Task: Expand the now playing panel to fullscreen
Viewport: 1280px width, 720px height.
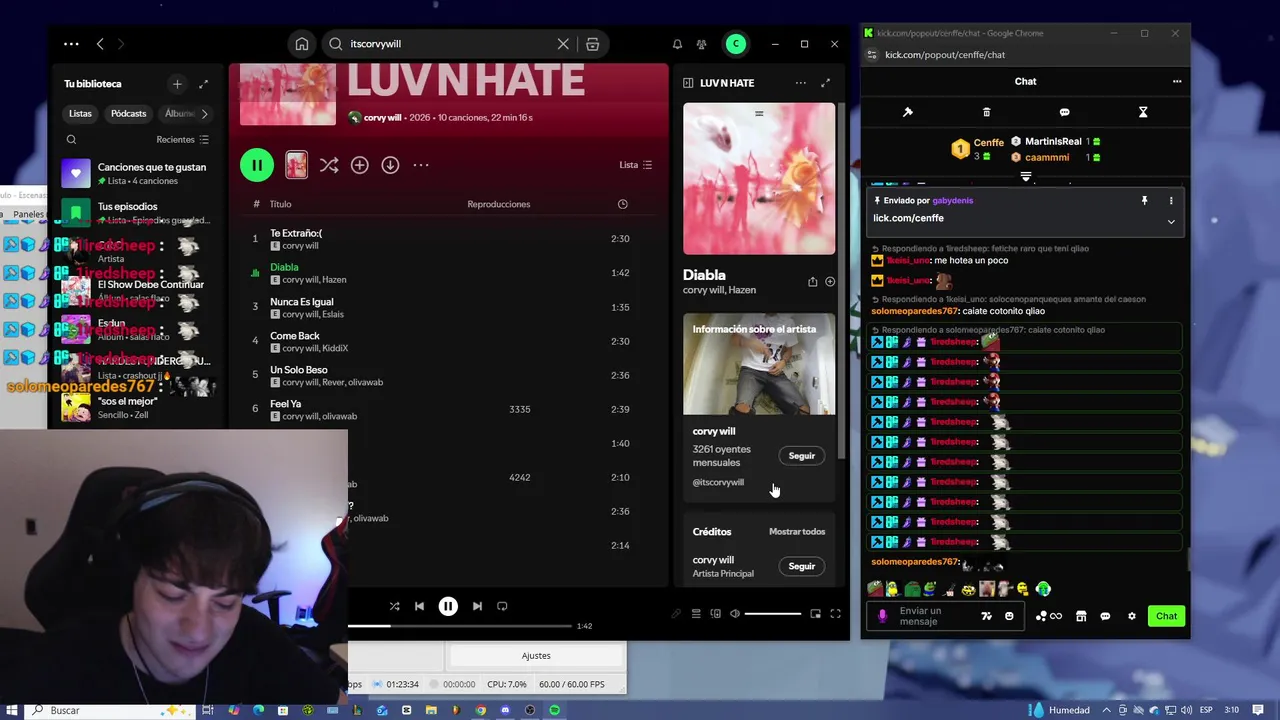Action: click(x=826, y=83)
